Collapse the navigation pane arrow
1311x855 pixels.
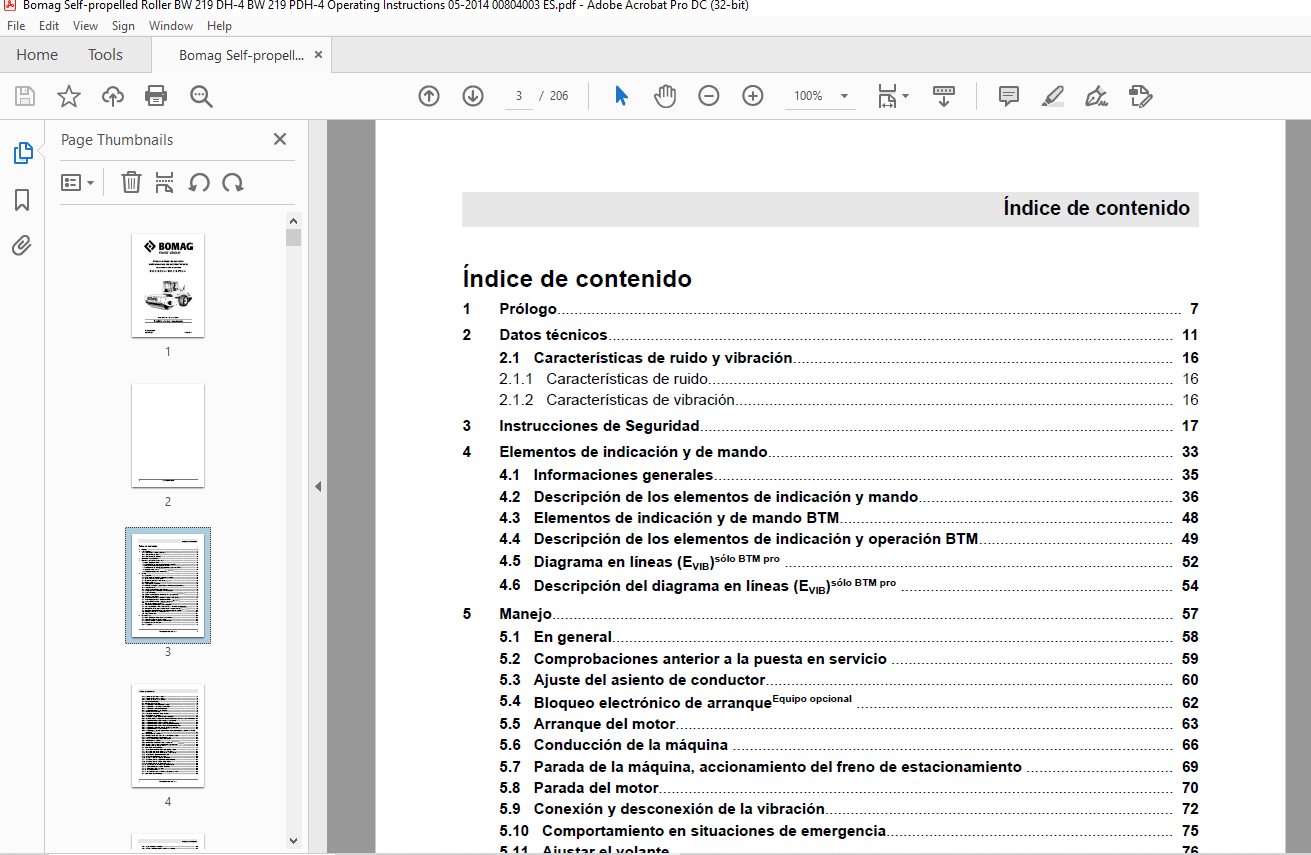(x=318, y=487)
